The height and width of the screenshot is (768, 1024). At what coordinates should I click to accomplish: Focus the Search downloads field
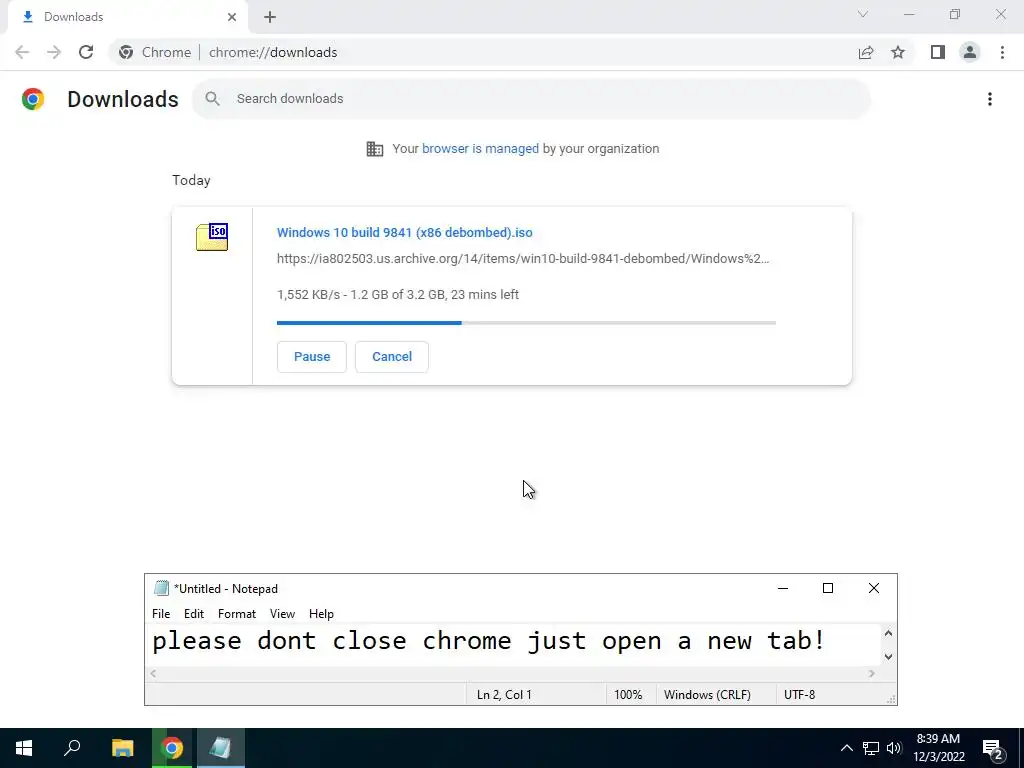click(531, 99)
